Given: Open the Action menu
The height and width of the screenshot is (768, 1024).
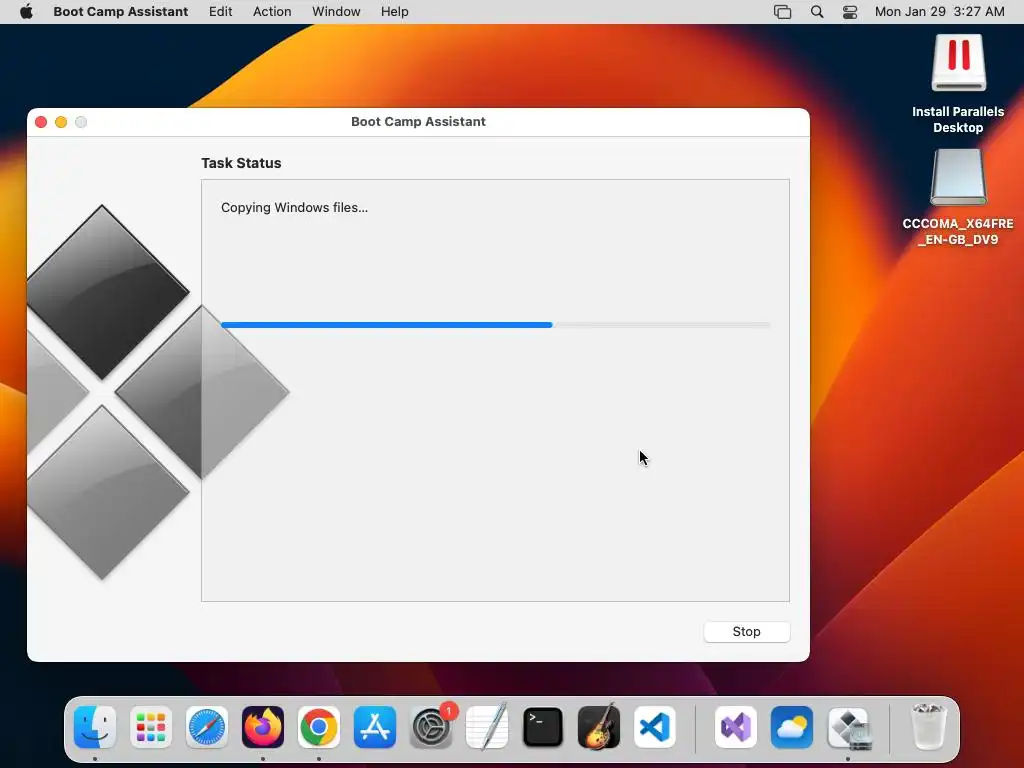Looking at the screenshot, I should pyautogui.click(x=272, y=12).
